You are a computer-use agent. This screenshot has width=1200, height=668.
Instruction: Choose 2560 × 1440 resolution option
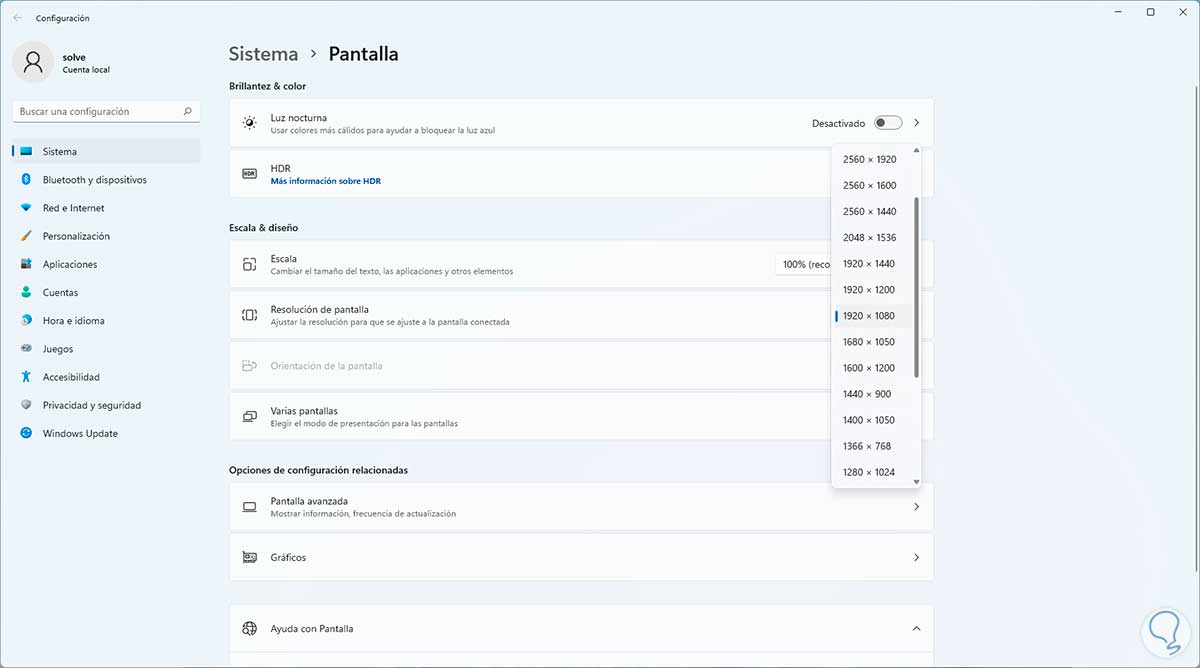[869, 212]
